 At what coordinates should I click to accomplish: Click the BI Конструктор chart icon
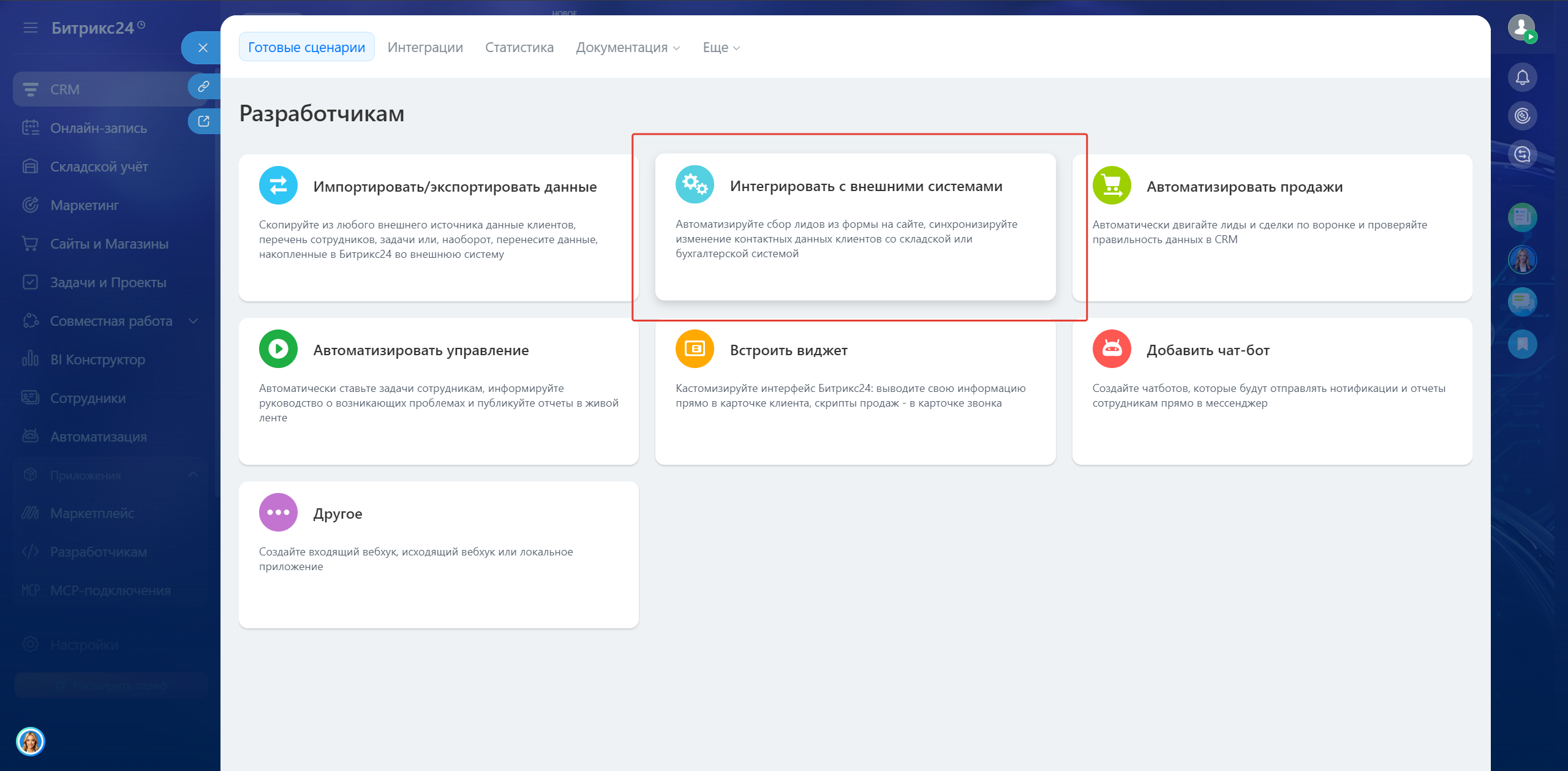tap(30, 359)
